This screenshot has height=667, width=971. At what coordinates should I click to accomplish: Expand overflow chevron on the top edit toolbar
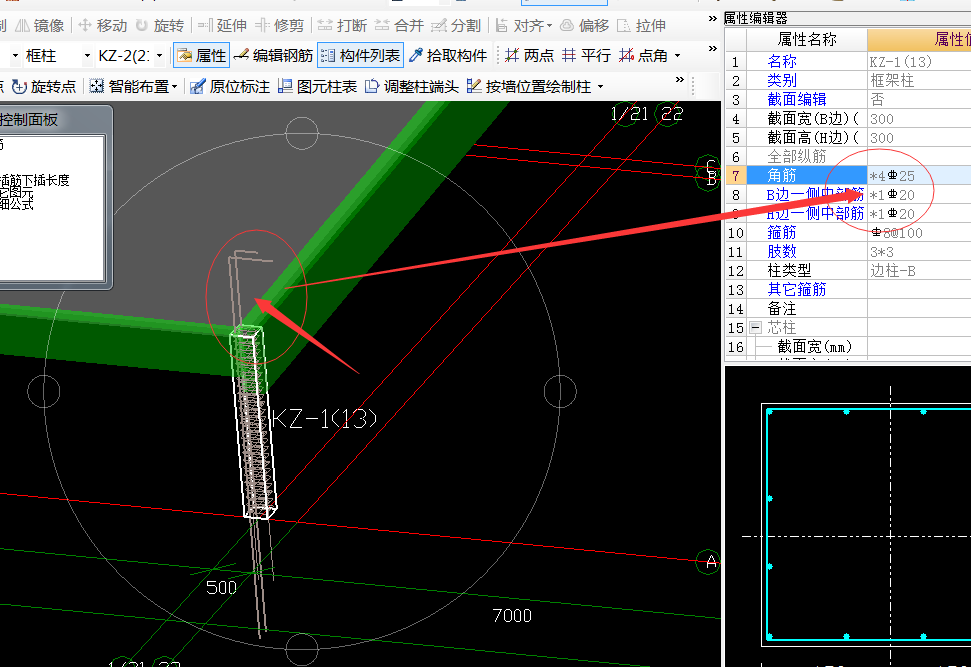pyautogui.click(x=713, y=19)
